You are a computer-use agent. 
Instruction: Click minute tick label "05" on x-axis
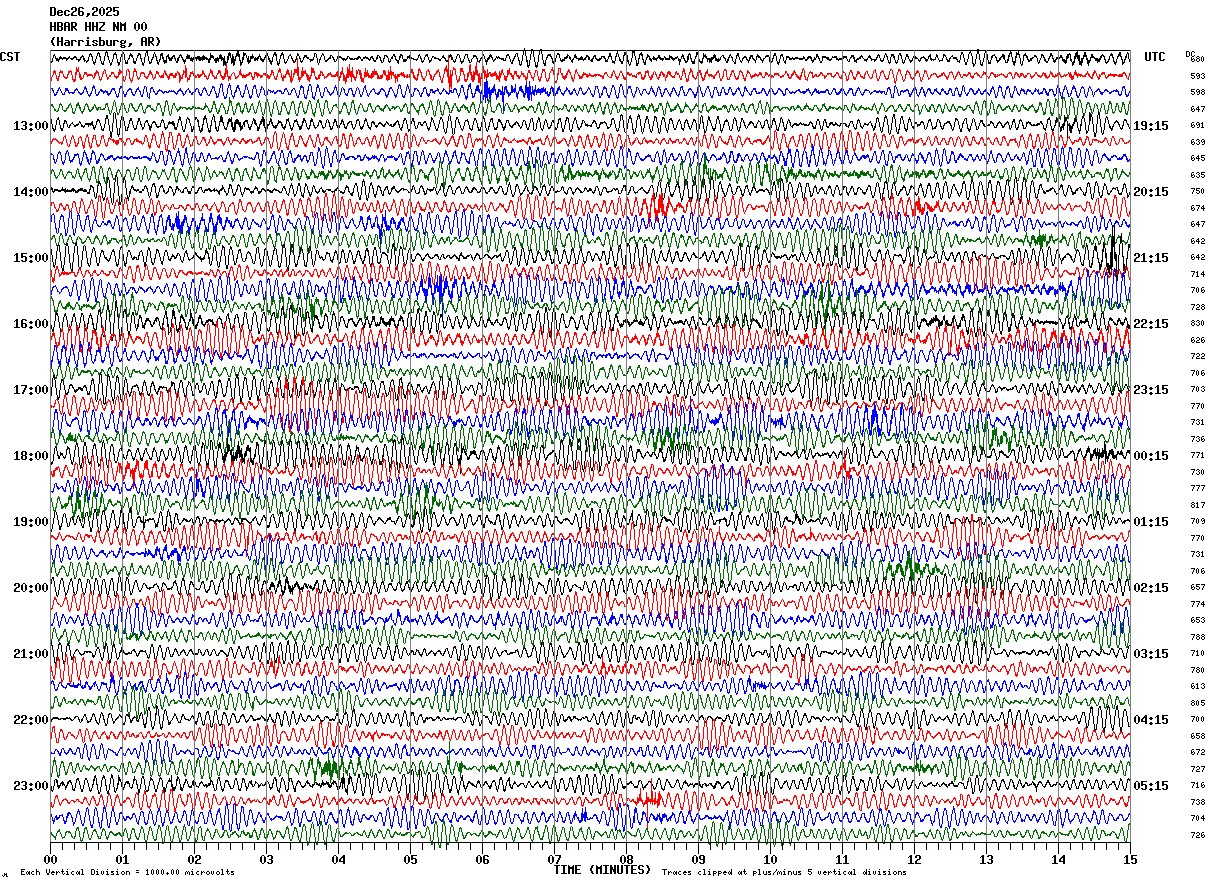[410, 860]
